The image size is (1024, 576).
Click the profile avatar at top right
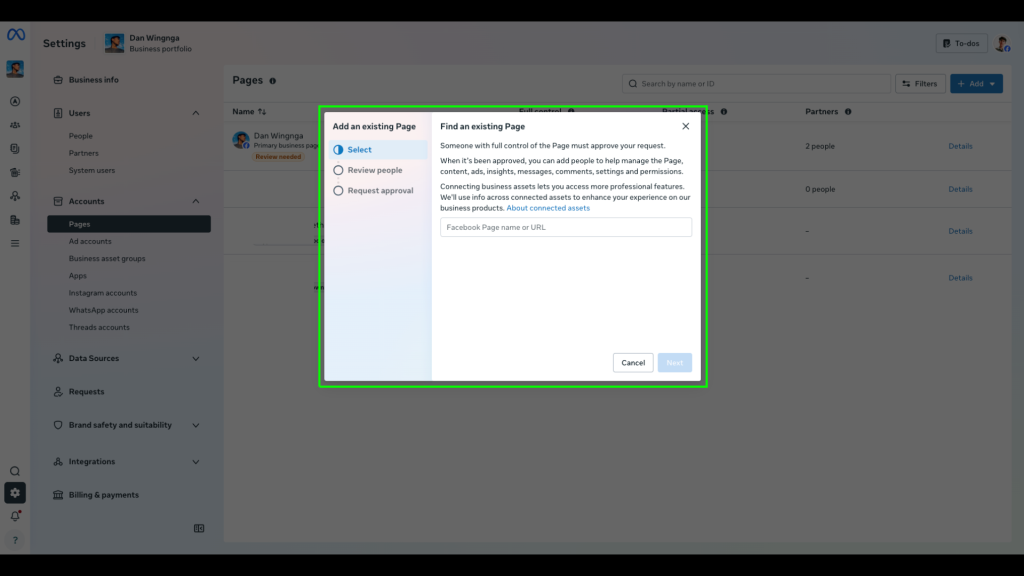[1002, 44]
